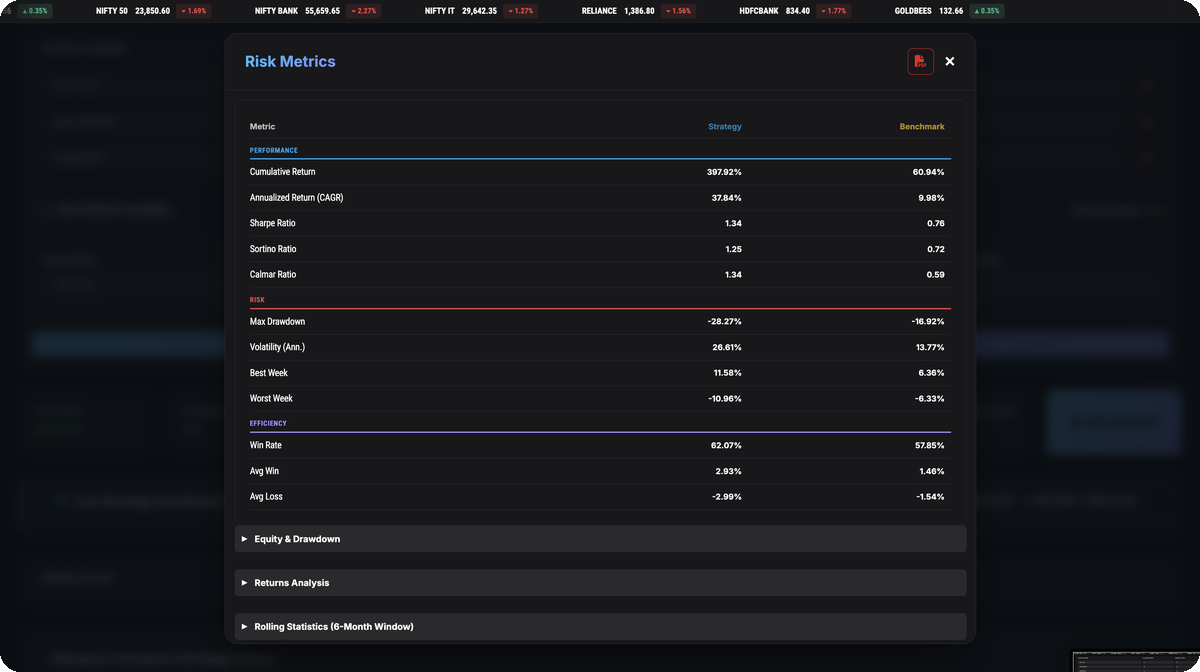1200x672 pixels.
Task: Expand the Equity & Drawdown section
Action: [x=600, y=539]
